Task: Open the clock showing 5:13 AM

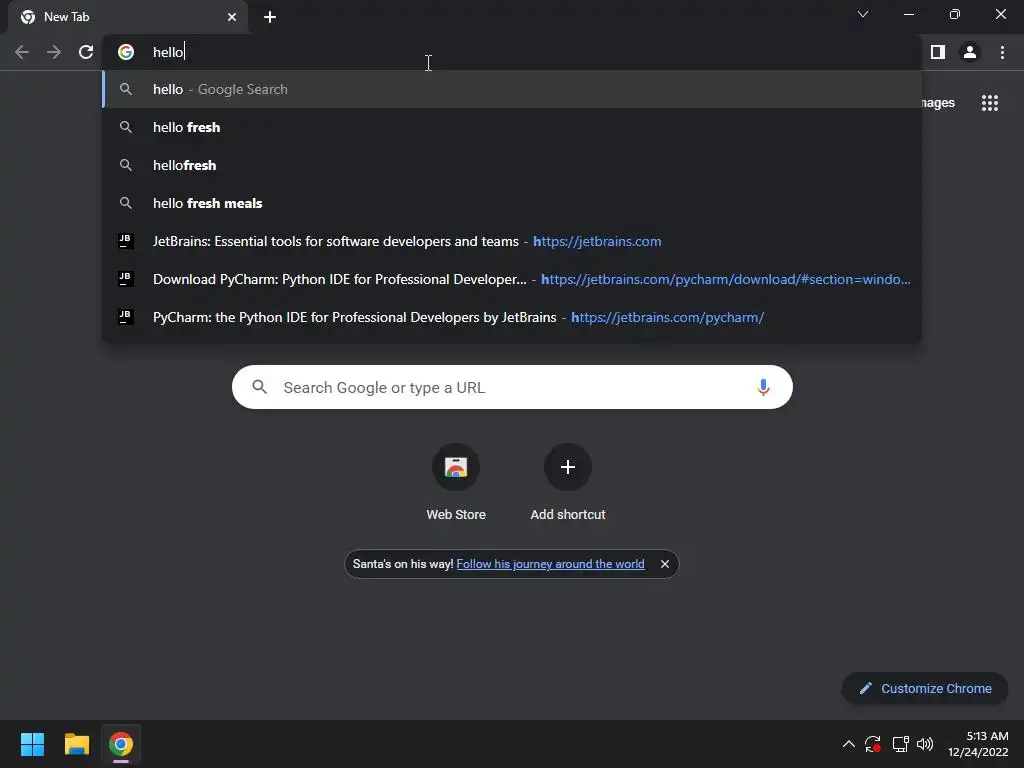Action: tap(978, 744)
